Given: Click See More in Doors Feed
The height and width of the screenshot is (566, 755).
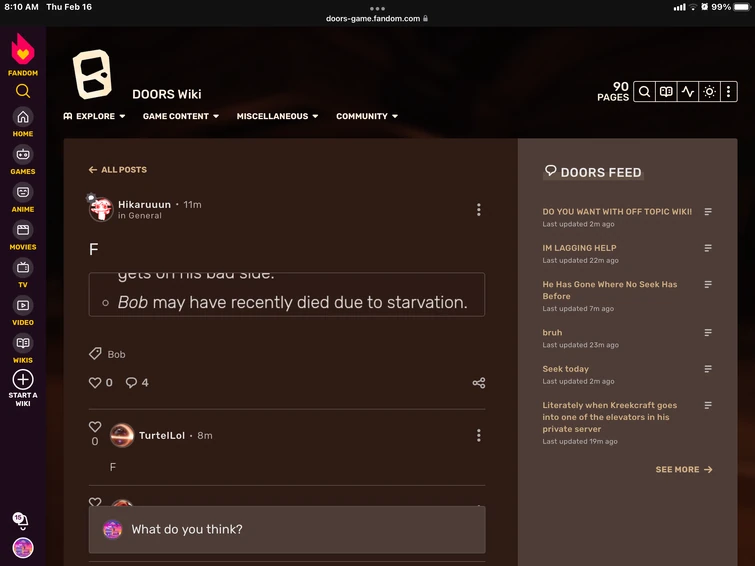Looking at the screenshot, I should tap(684, 469).
